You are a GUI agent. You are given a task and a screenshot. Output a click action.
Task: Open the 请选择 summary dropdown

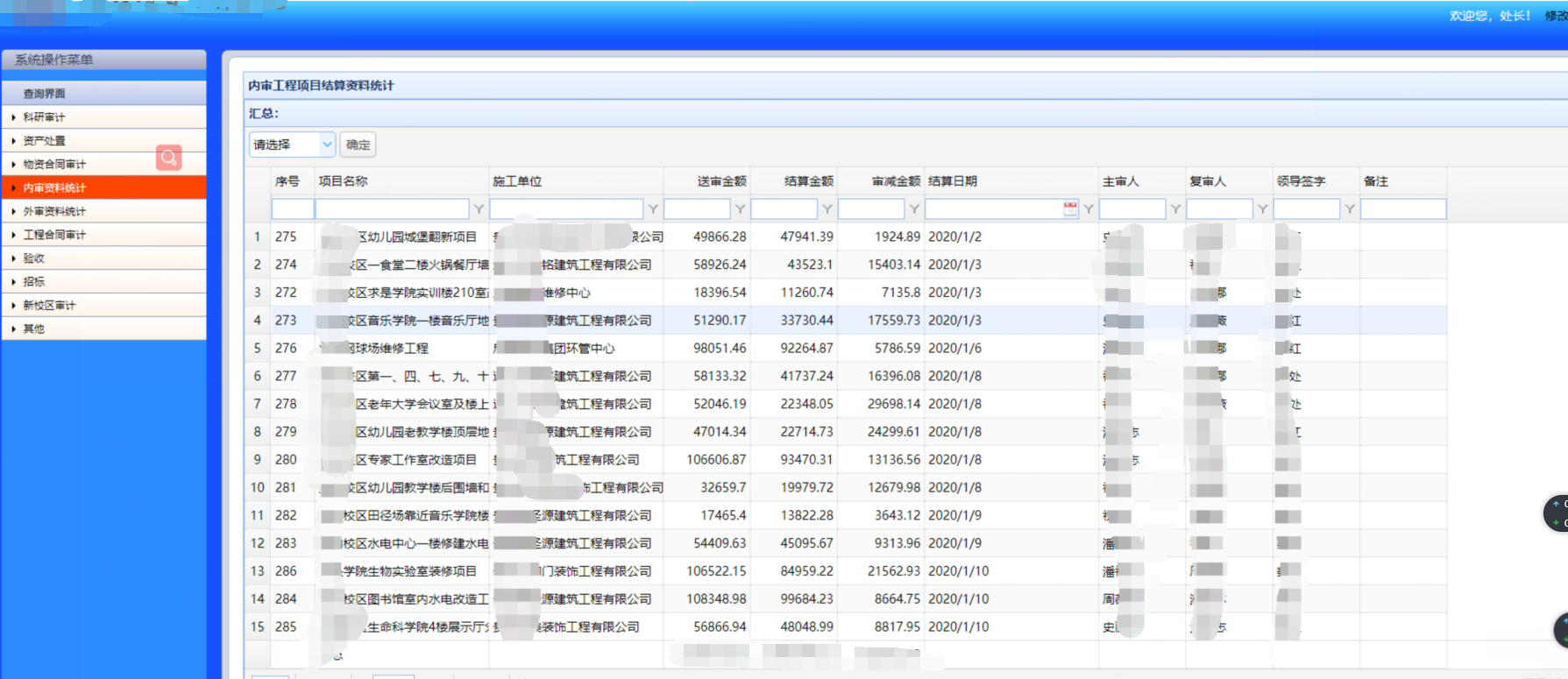pyautogui.click(x=292, y=145)
